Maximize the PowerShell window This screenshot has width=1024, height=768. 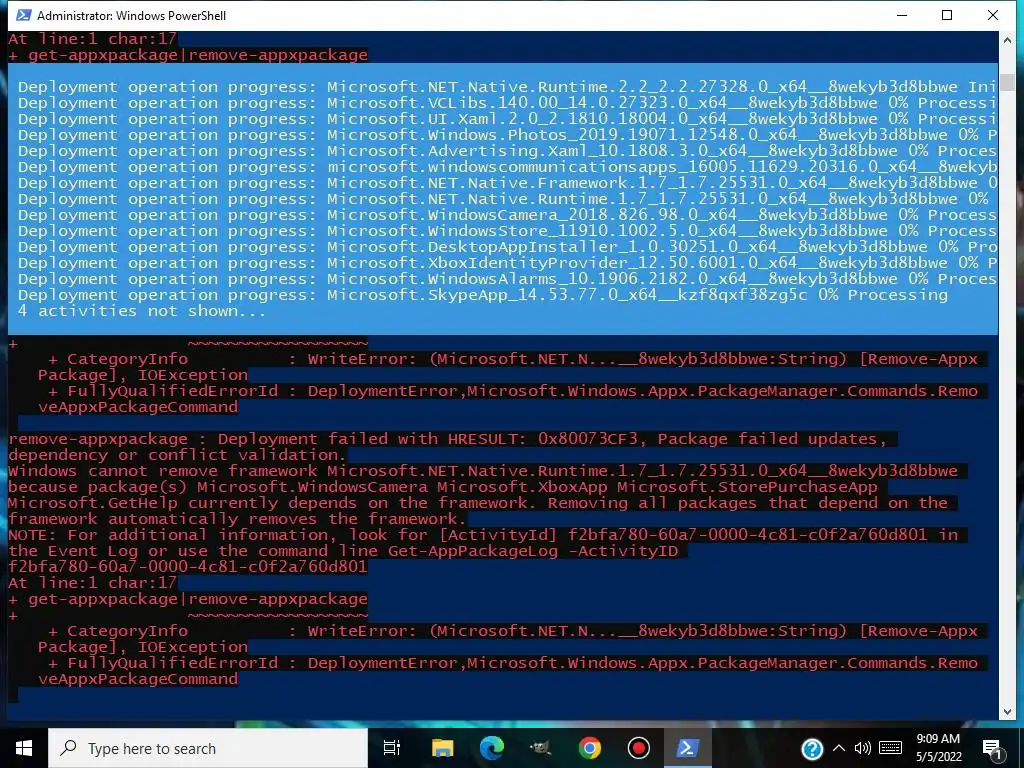click(947, 15)
